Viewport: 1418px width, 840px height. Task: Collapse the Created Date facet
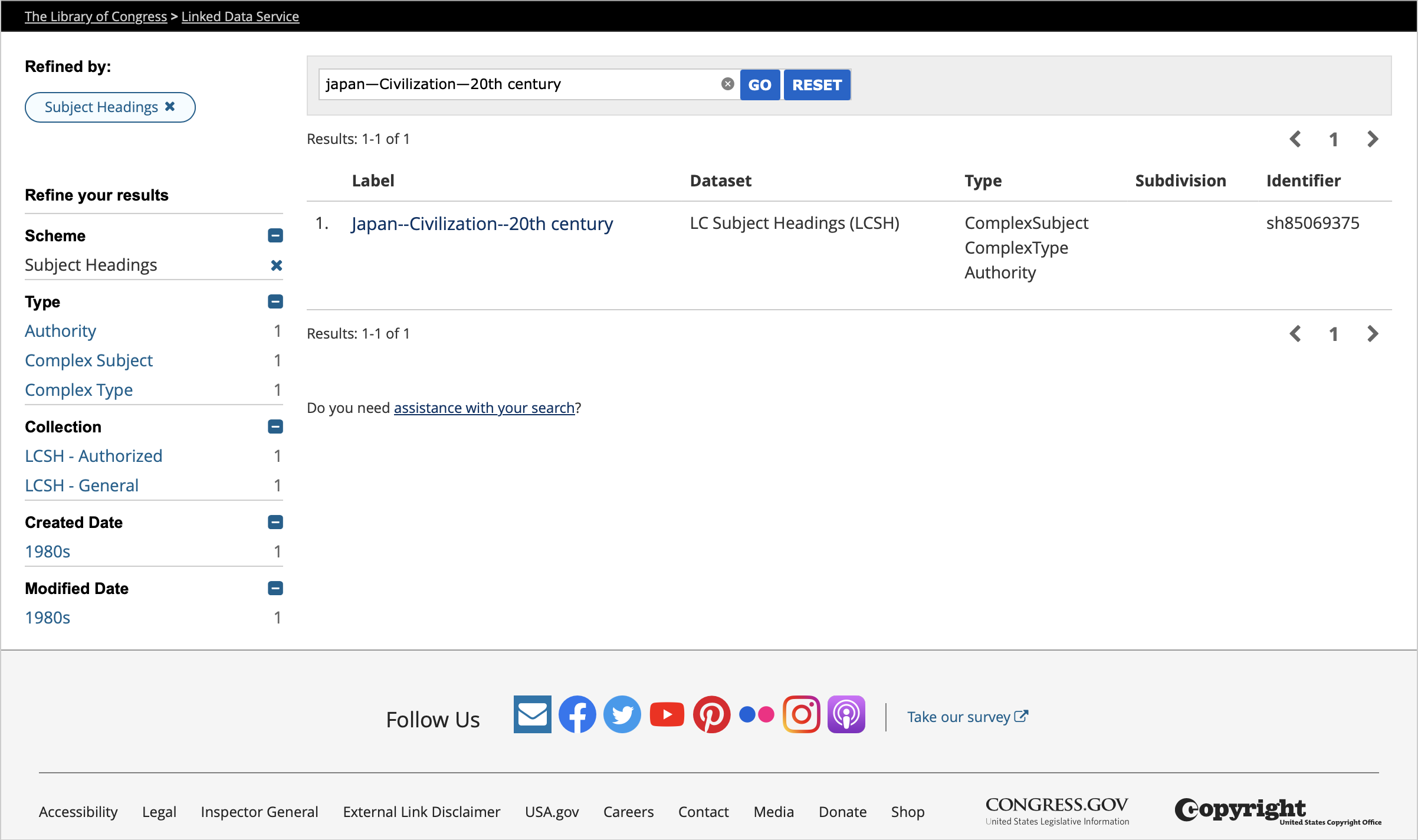(x=275, y=523)
